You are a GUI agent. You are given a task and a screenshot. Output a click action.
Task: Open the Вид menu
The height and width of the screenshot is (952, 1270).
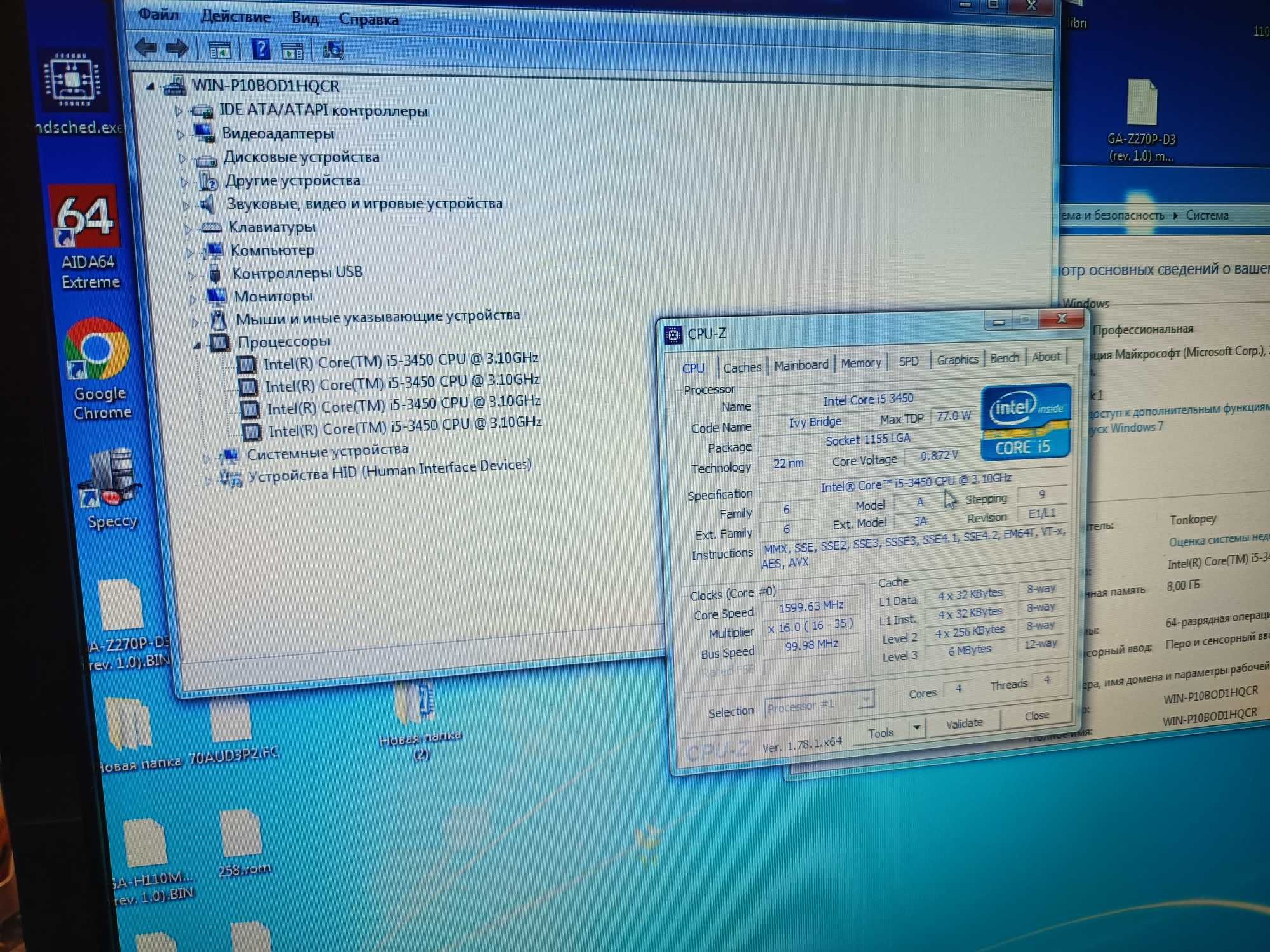[305, 18]
